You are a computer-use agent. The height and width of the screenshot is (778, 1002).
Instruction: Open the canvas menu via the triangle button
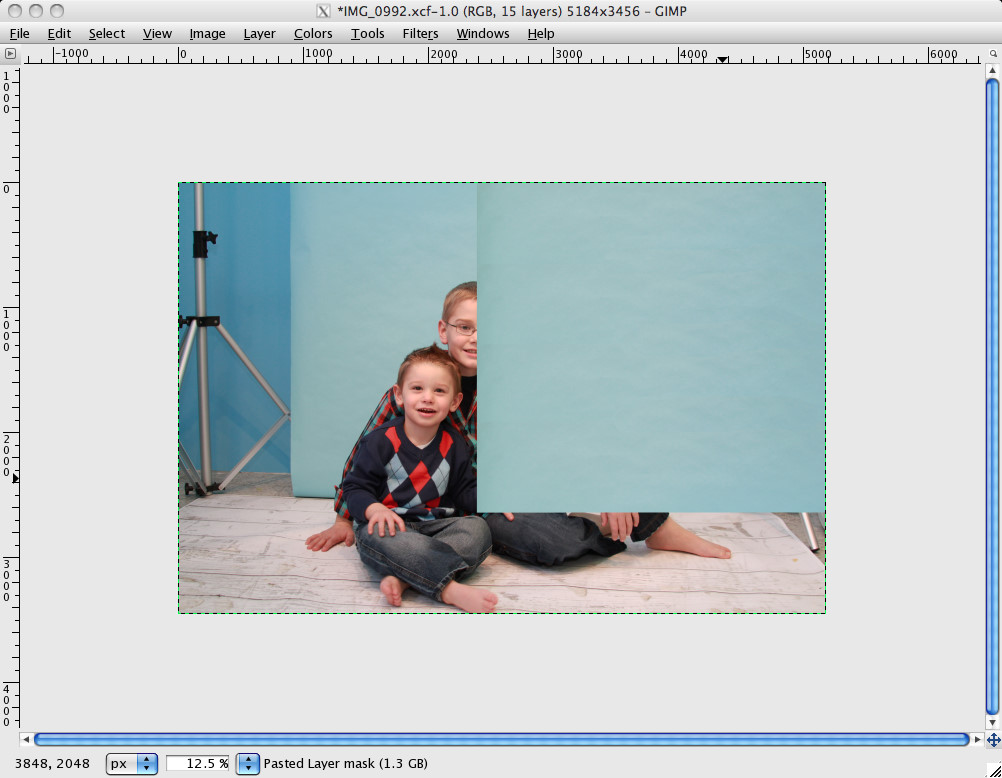10,54
